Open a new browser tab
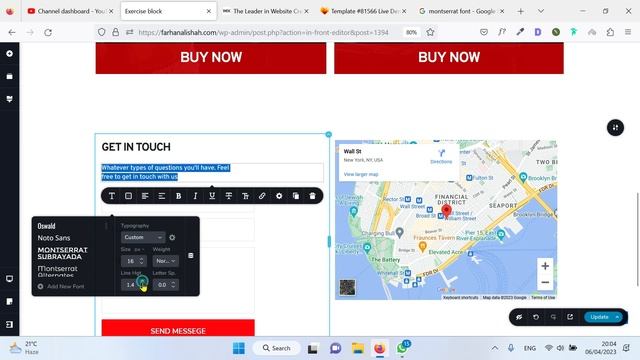Viewport: 640px width, 360px height. [x=520, y=11]
